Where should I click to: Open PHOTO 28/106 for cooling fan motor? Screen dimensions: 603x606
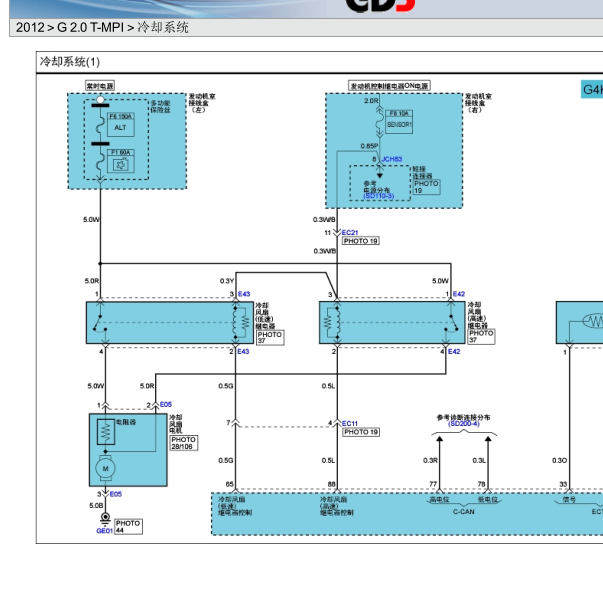coord(184,443)
